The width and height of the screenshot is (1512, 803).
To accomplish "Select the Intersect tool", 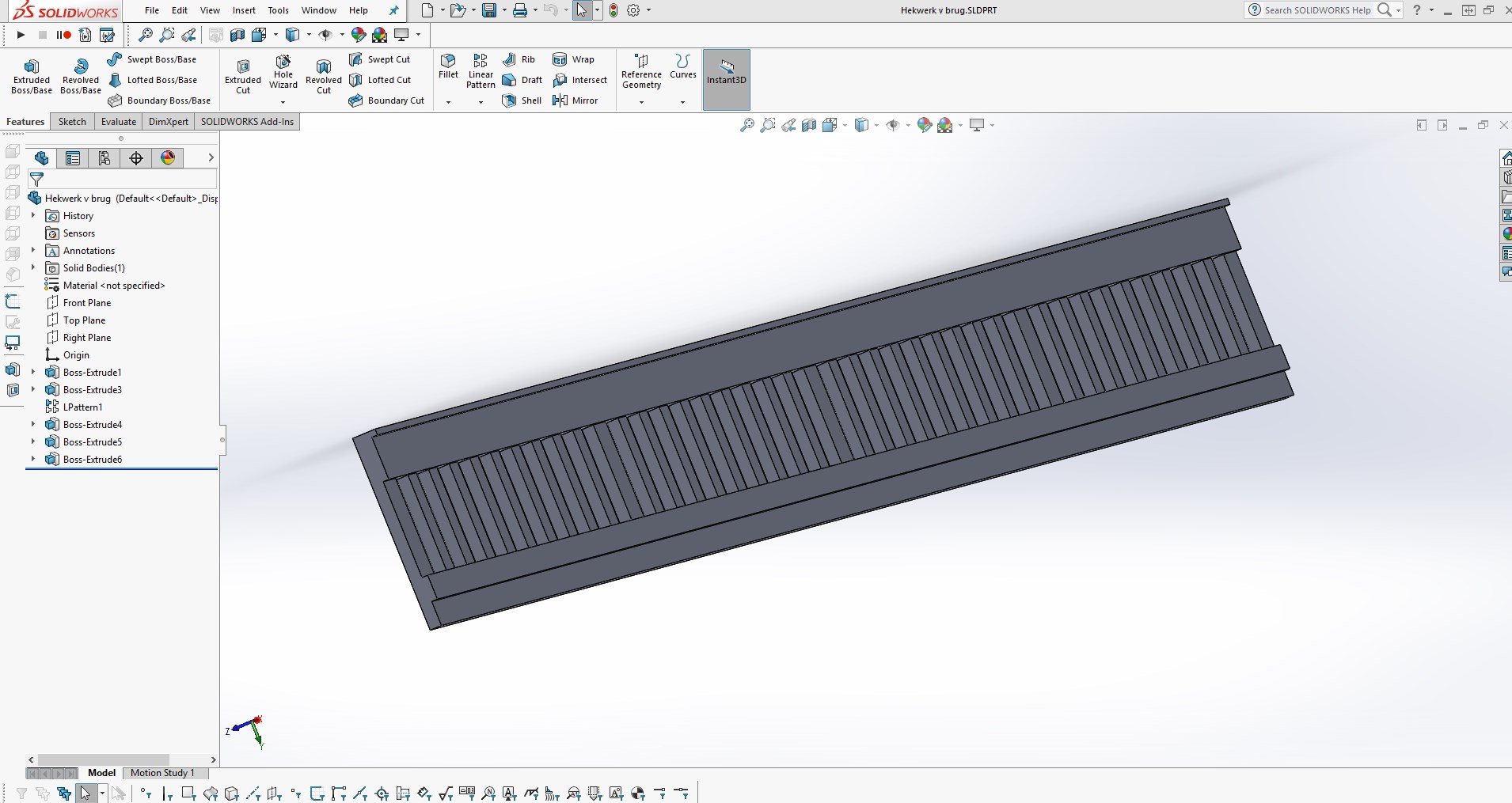I will point(580,80).
